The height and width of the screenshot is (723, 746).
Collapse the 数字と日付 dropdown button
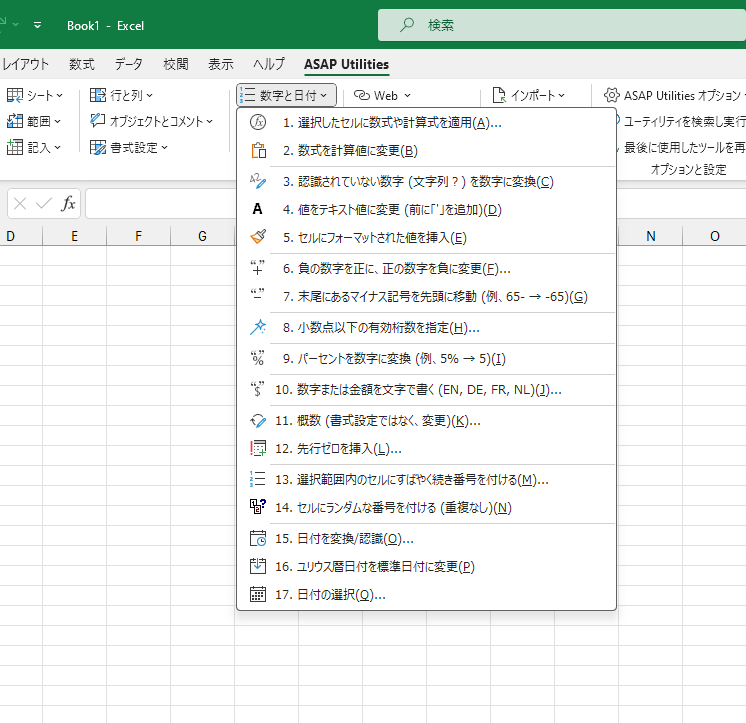[286, 95]
